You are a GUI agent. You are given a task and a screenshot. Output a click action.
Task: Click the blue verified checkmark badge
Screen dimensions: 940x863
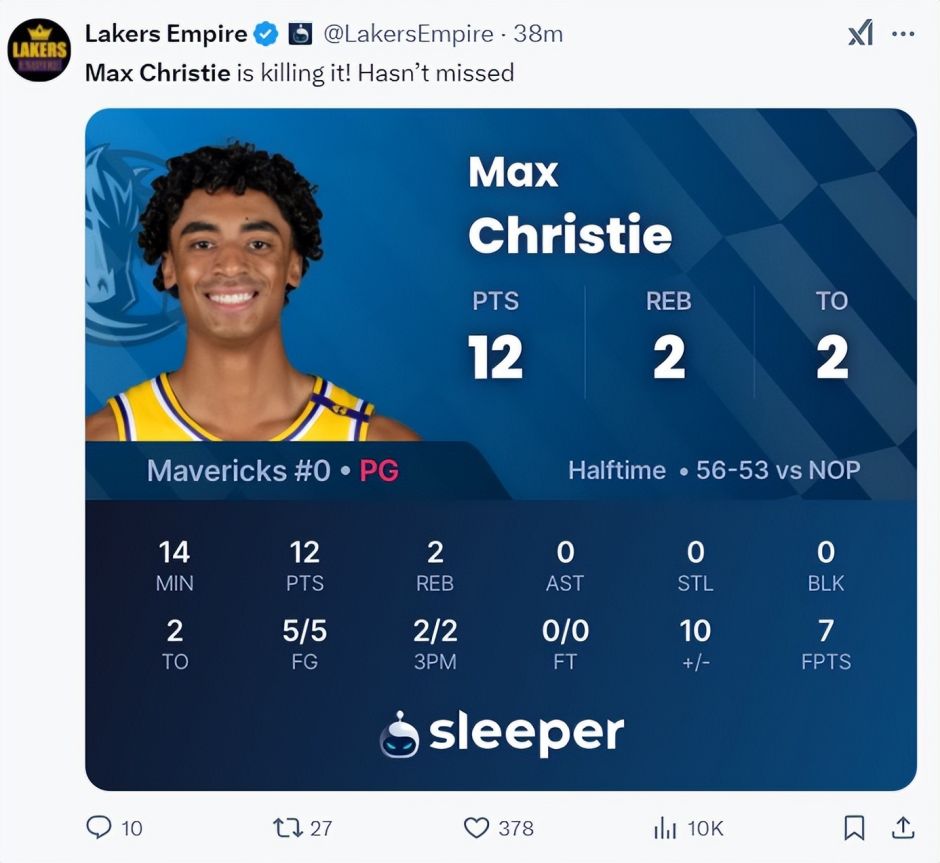click(x=265, y=34)
